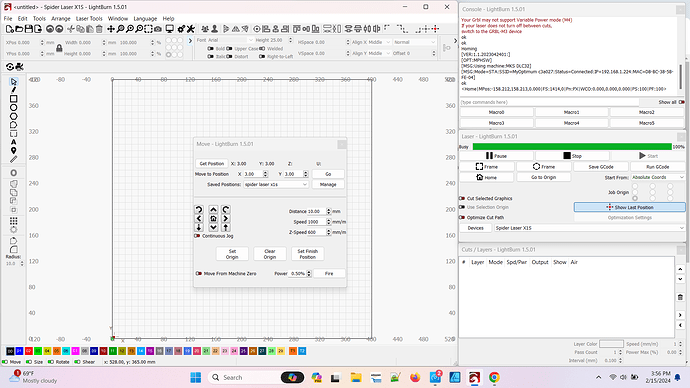Jog laser left in Move window
Viewport: 690px width, 388px height.
(199, 218)
